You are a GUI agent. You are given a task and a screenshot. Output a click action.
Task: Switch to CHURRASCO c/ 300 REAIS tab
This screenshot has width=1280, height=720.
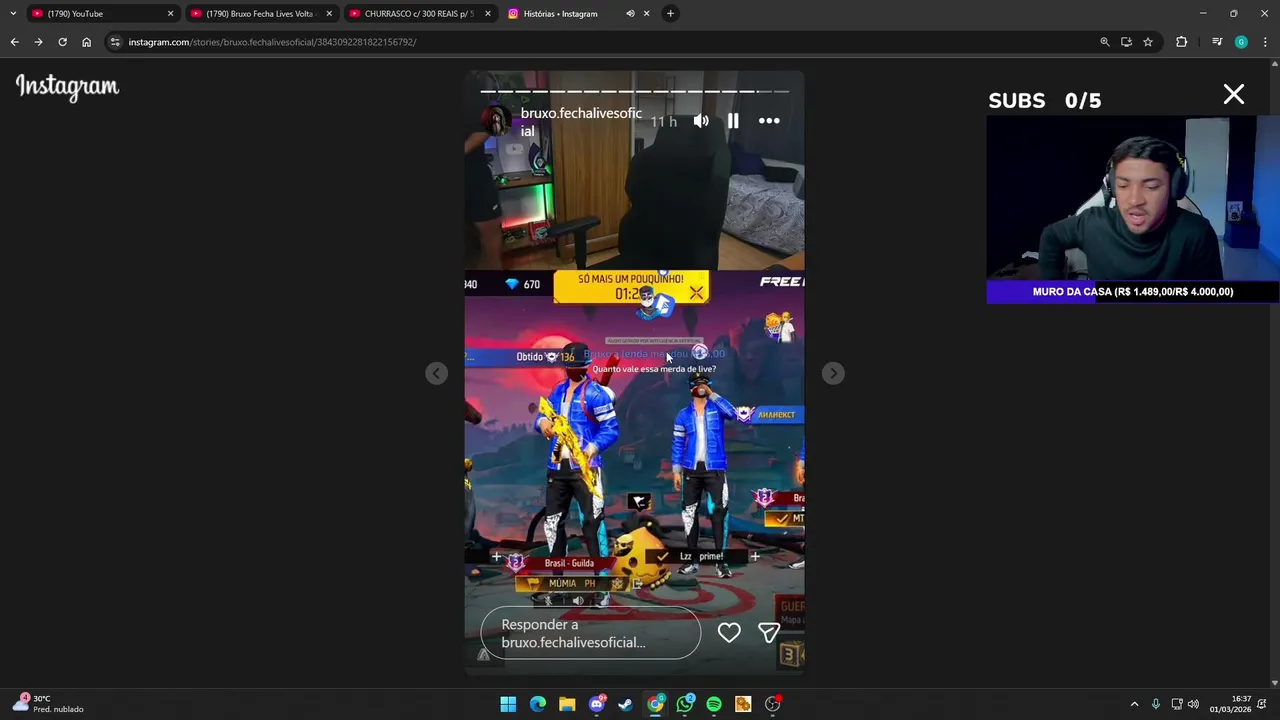pyautogui.click(x=418, y=14)
